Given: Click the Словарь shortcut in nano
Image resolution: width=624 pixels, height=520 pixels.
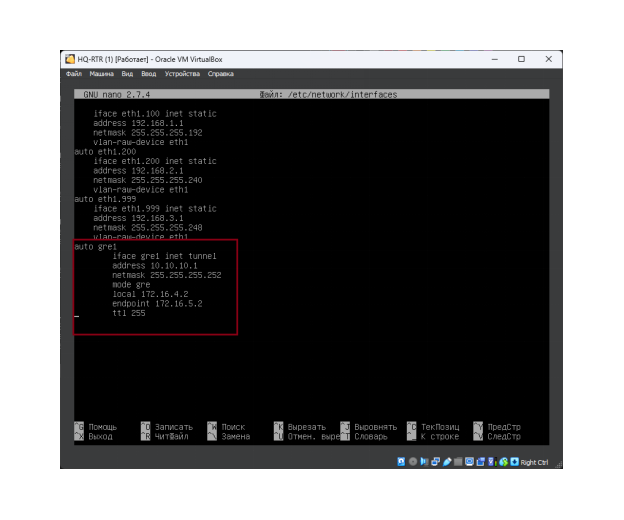Looking at the screenshot, I should tap(371, 436).
